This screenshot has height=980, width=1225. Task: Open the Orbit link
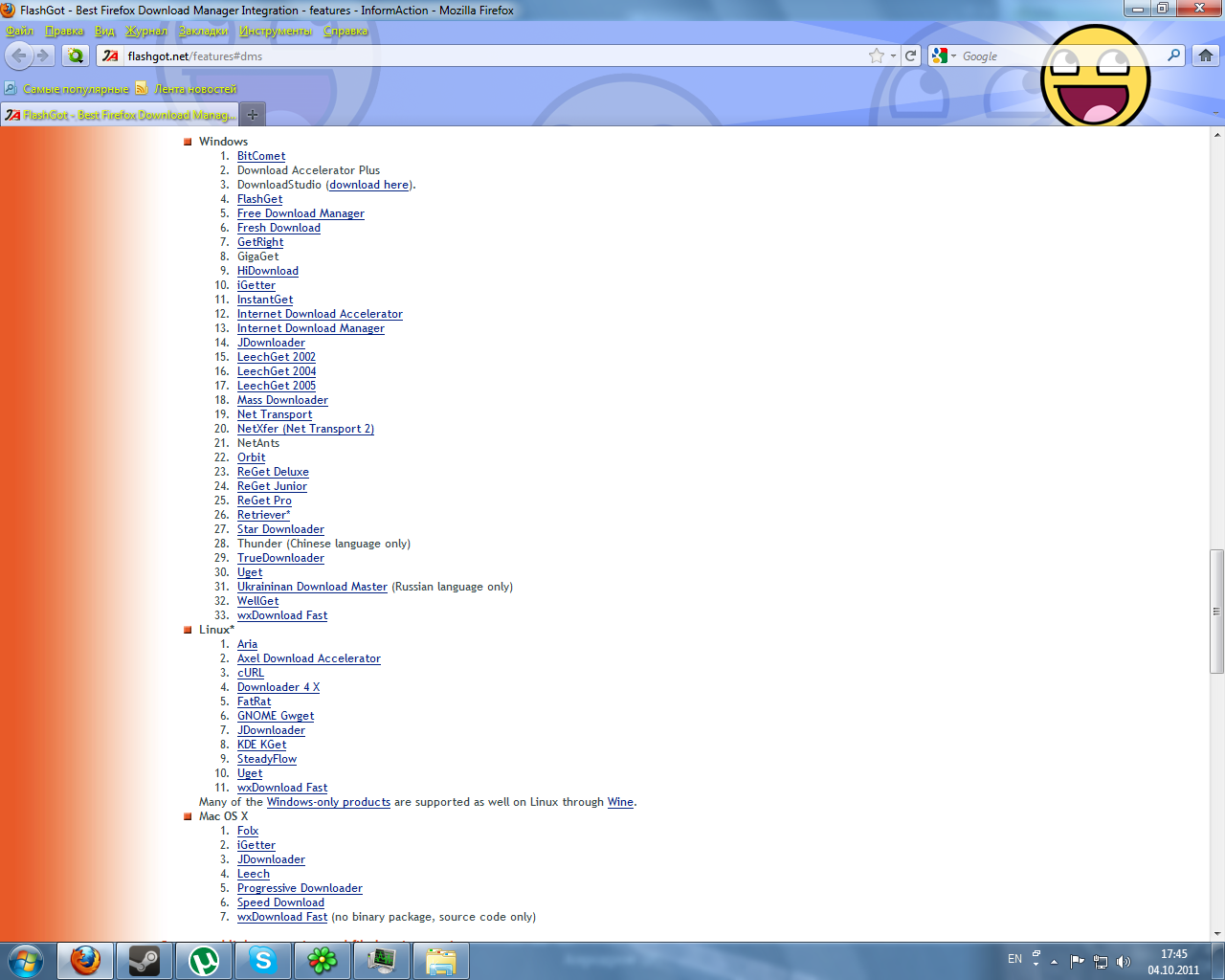point(252,457)
